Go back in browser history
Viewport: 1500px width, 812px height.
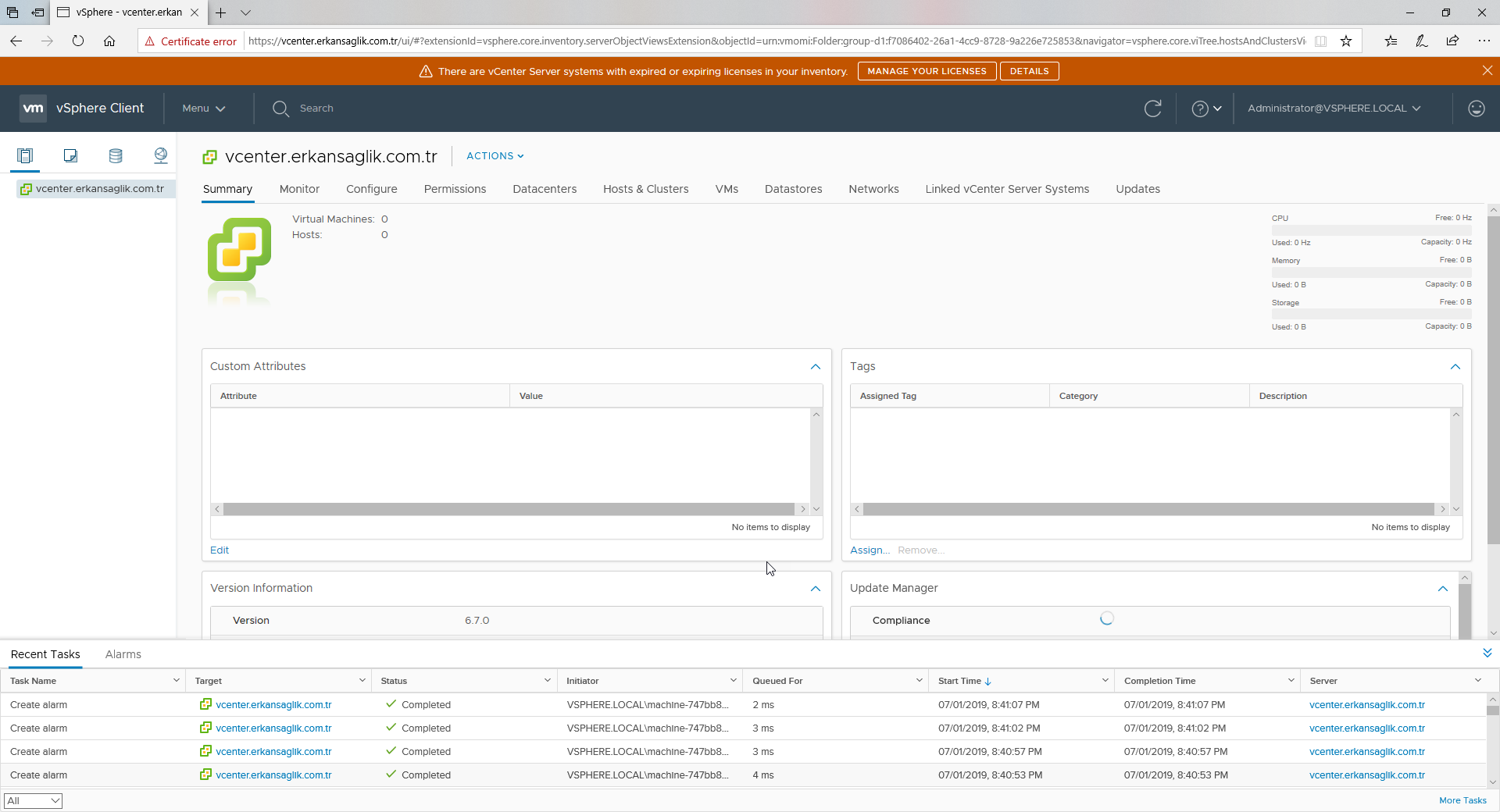click(16, 41)
